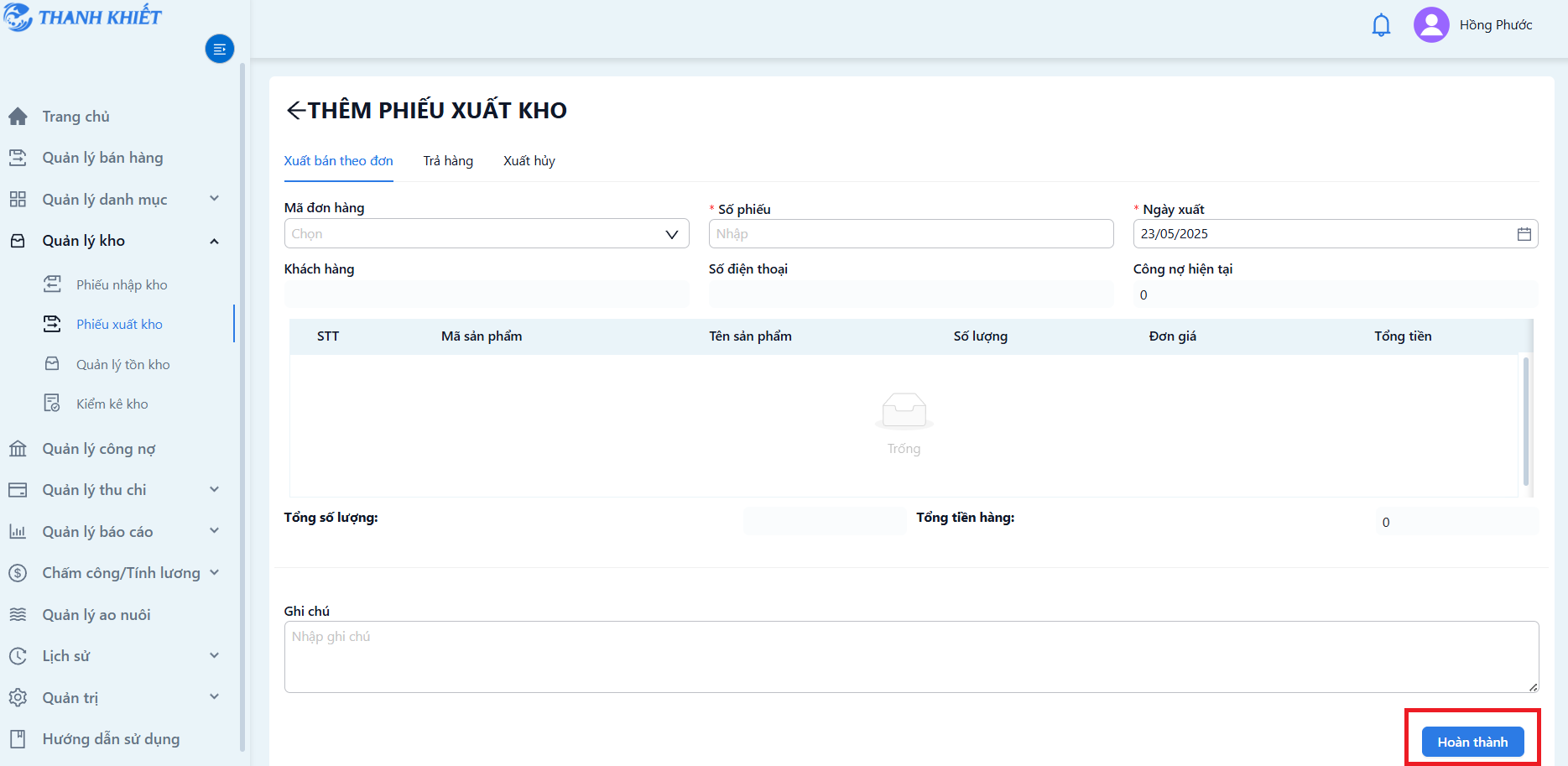
Task: Click the Trang chủ home icon
Action: click(18, 117)
